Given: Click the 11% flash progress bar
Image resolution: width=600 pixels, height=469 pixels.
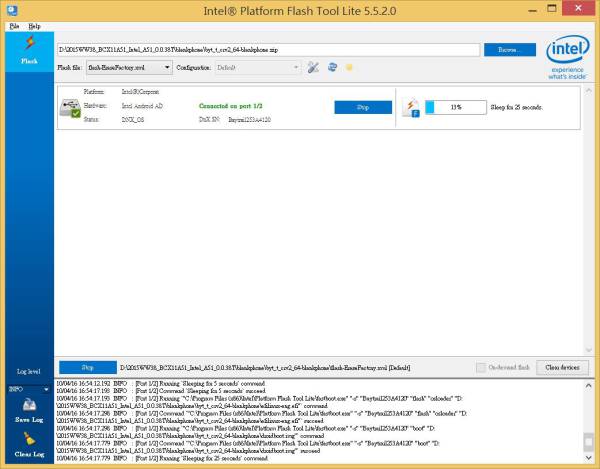Looking at the screenshot, I should pyautogui.click(x=455, y=105).
